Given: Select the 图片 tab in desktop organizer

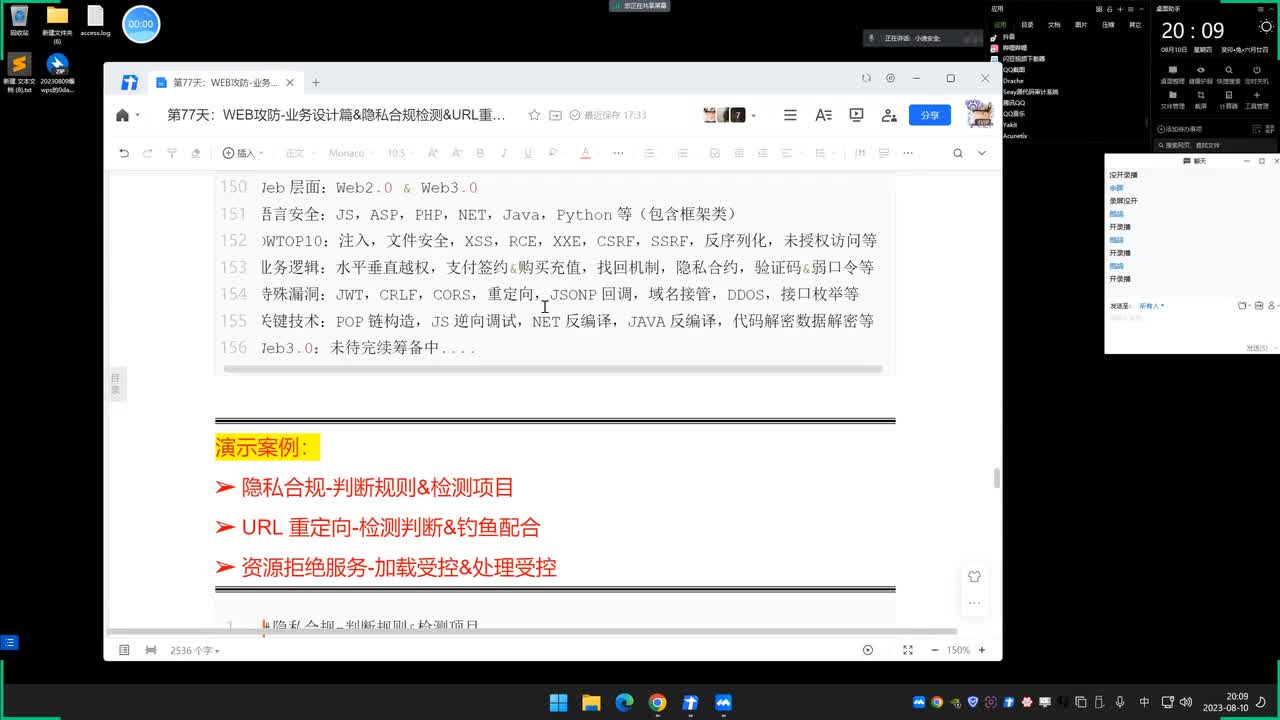Looking at the screenshot, I should (1081, 24).
